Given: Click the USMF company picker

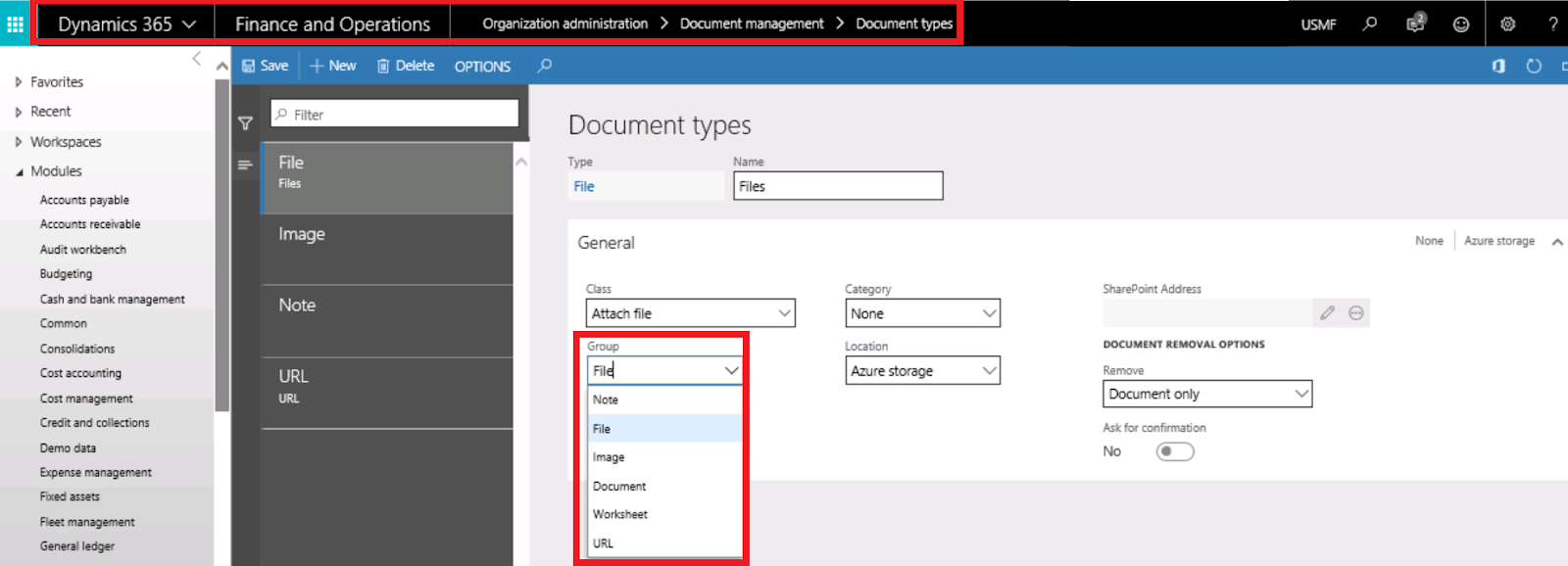Looking at the screenshot, I should 1318,24.
